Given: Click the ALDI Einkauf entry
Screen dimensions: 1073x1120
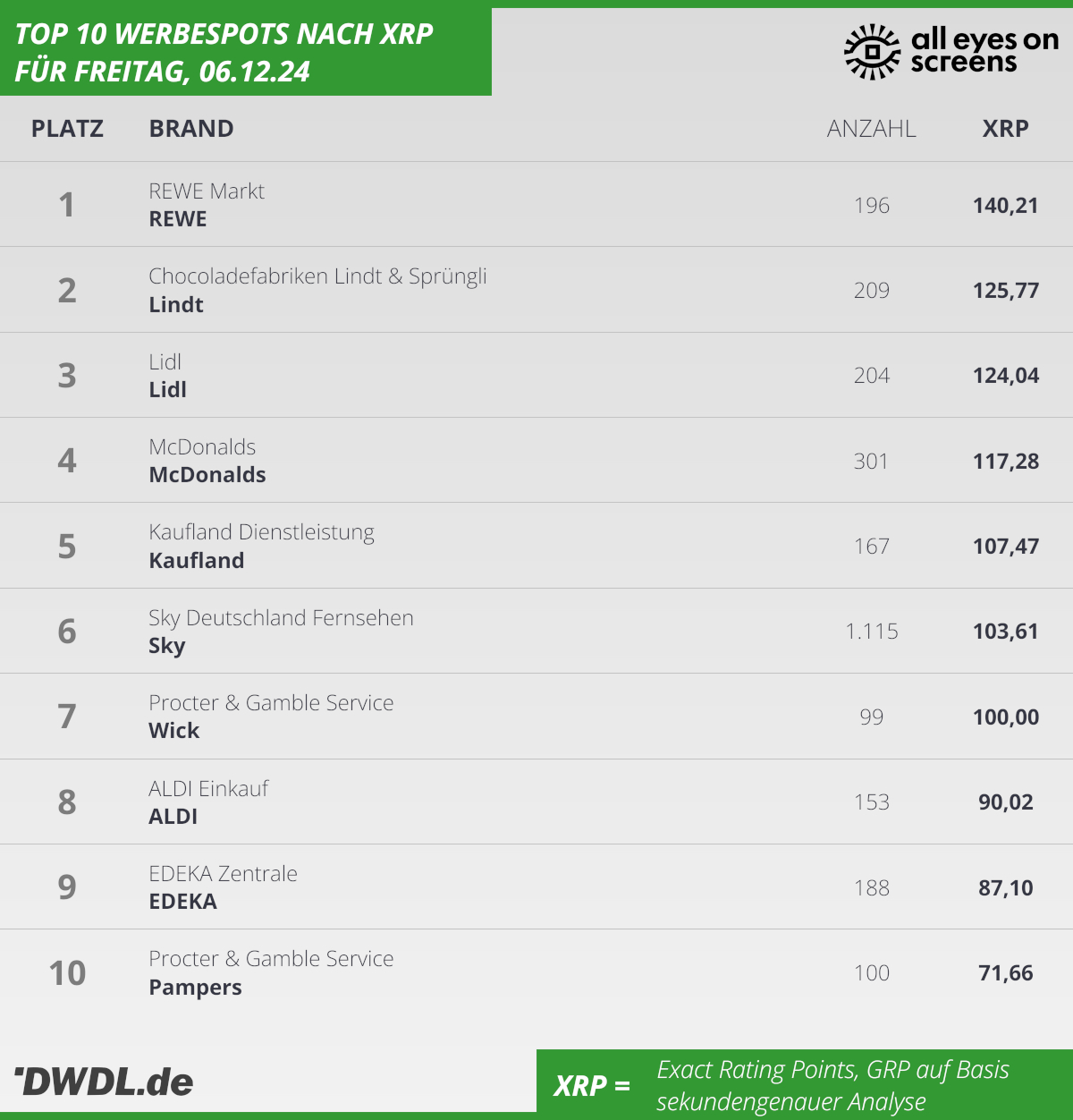Looking at the screenshot, I should 208,789.
